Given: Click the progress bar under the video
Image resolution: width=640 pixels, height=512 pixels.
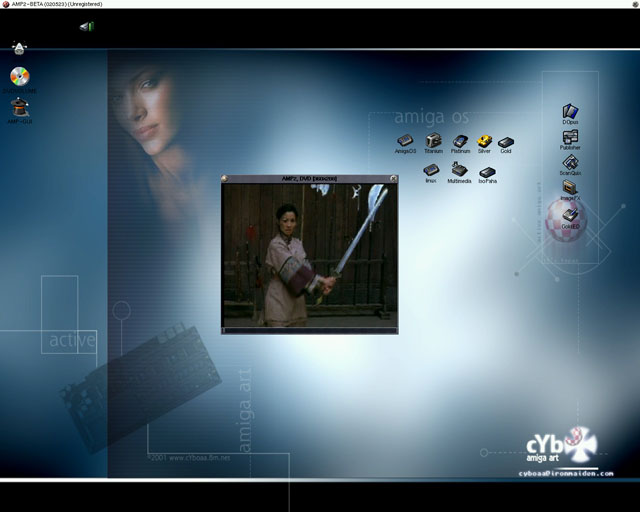Looking at the screenshot, I should pyautogui.click(x=309, y=328).
